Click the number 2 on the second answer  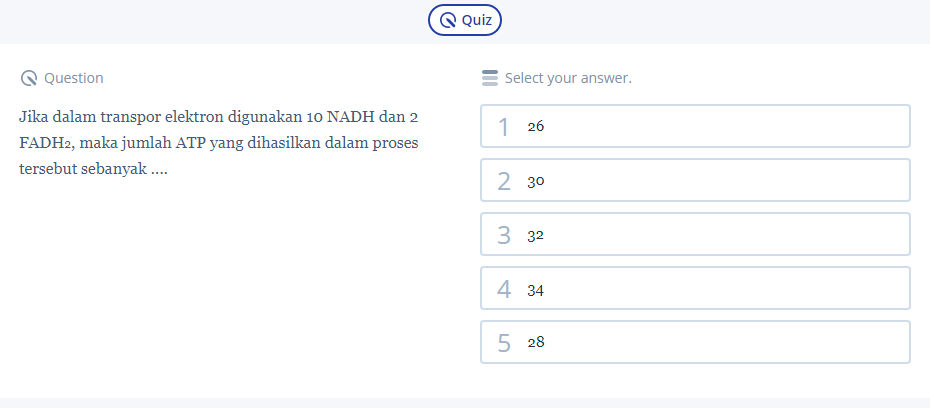tap(504, 181)
